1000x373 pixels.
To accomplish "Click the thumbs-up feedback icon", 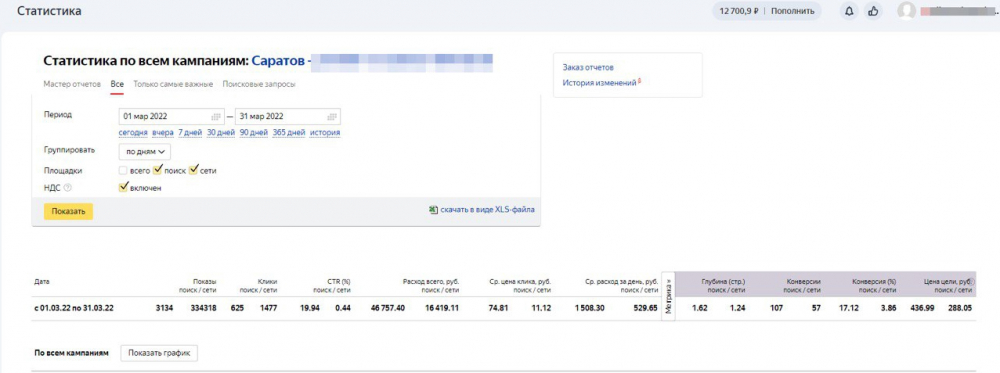I will (874, 11).
